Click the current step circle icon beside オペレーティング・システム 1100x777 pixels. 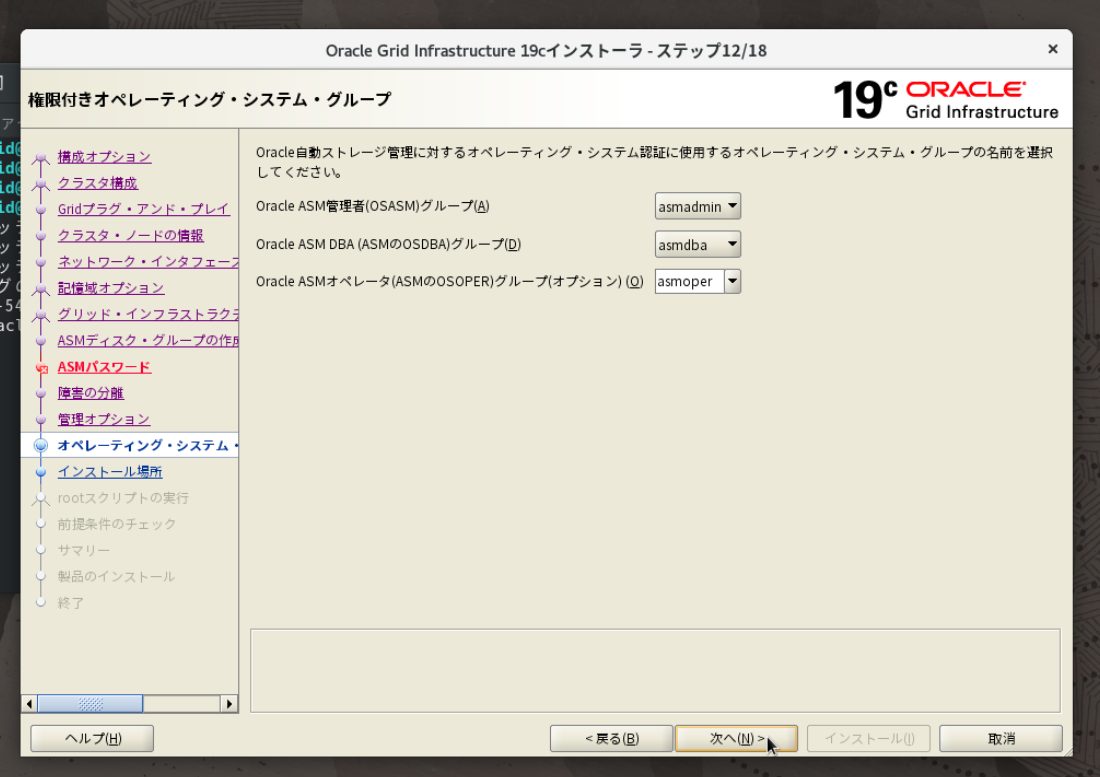tap(41, 445)
